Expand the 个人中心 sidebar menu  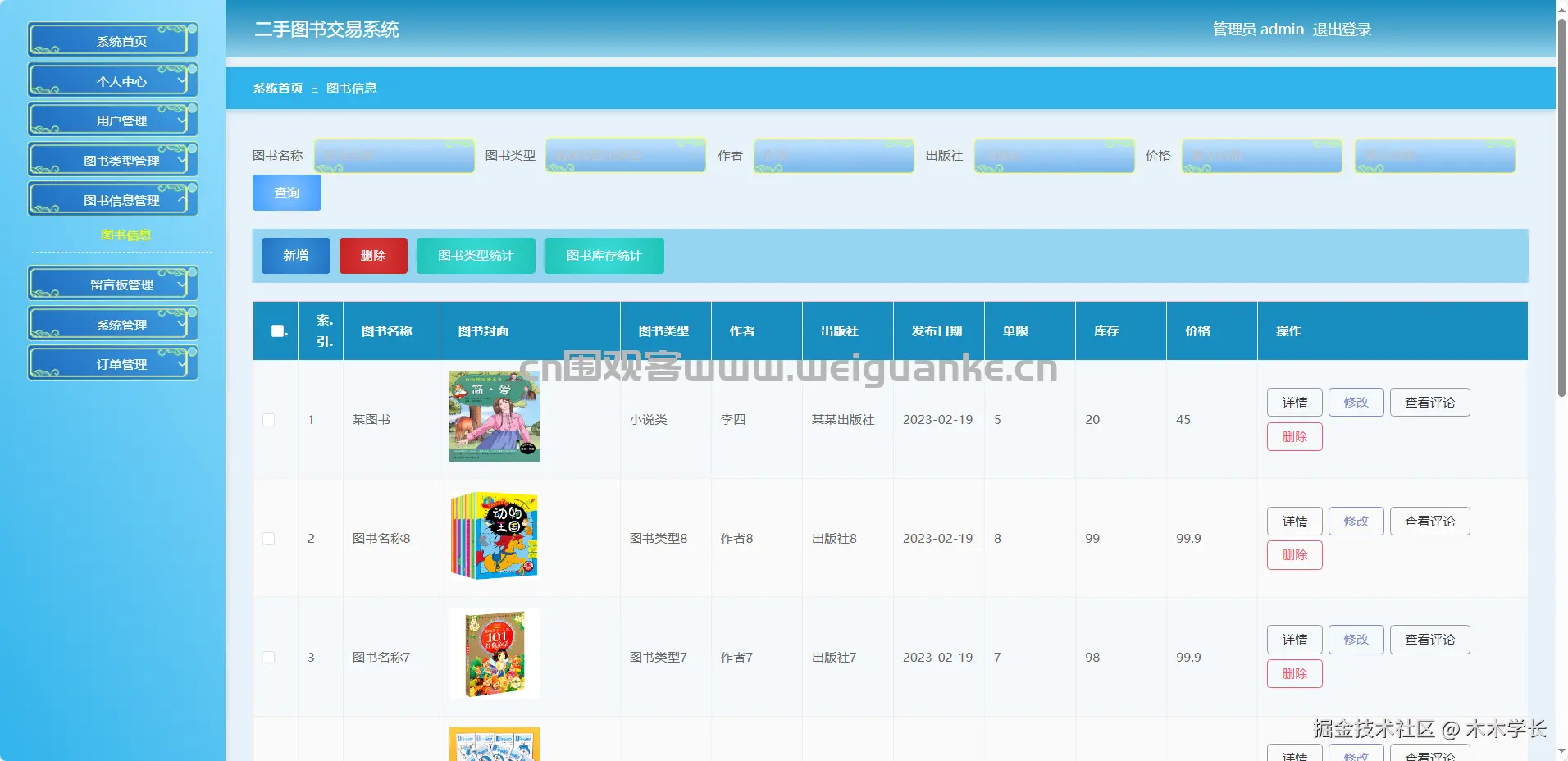[113, 80]
